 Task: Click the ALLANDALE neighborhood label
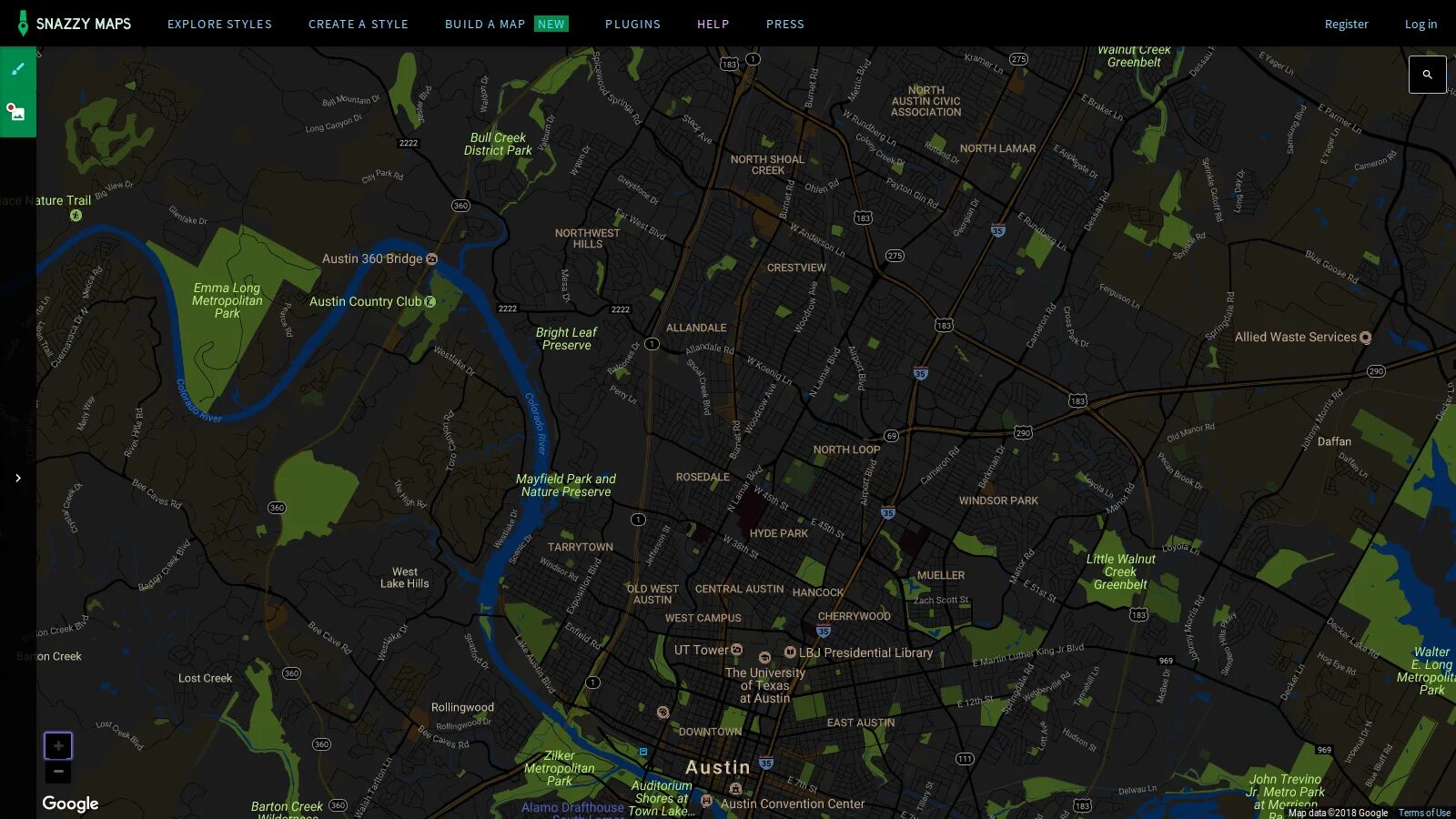click(x=696, y=328)
